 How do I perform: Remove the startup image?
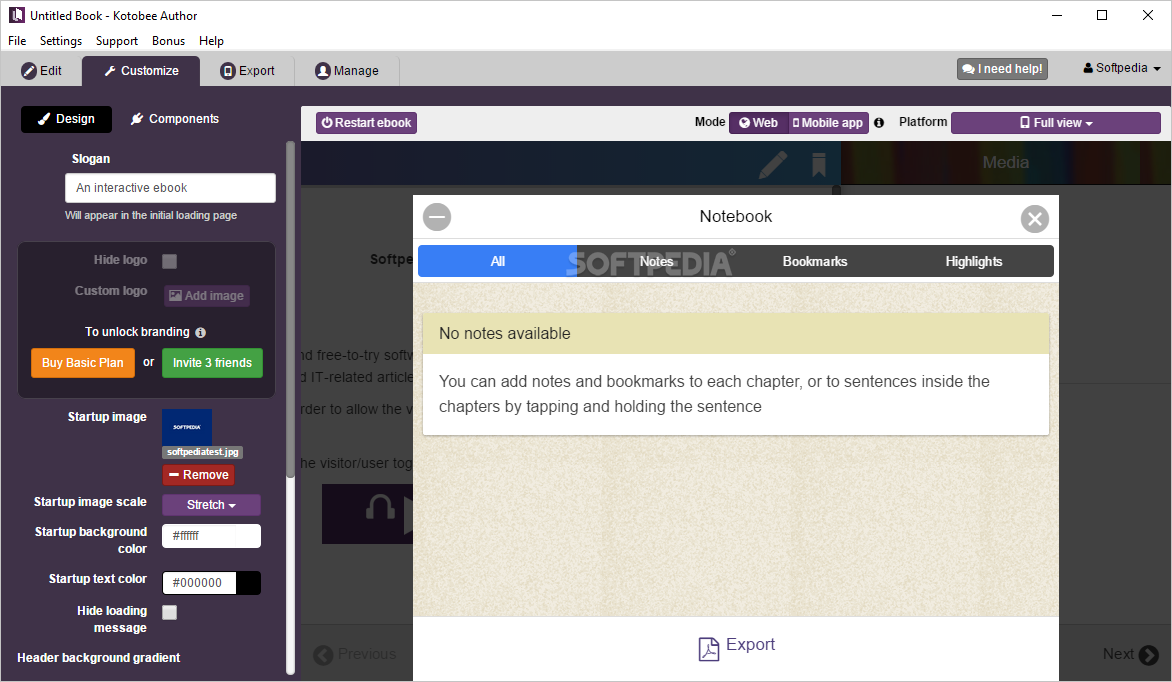tap(199, 475)
